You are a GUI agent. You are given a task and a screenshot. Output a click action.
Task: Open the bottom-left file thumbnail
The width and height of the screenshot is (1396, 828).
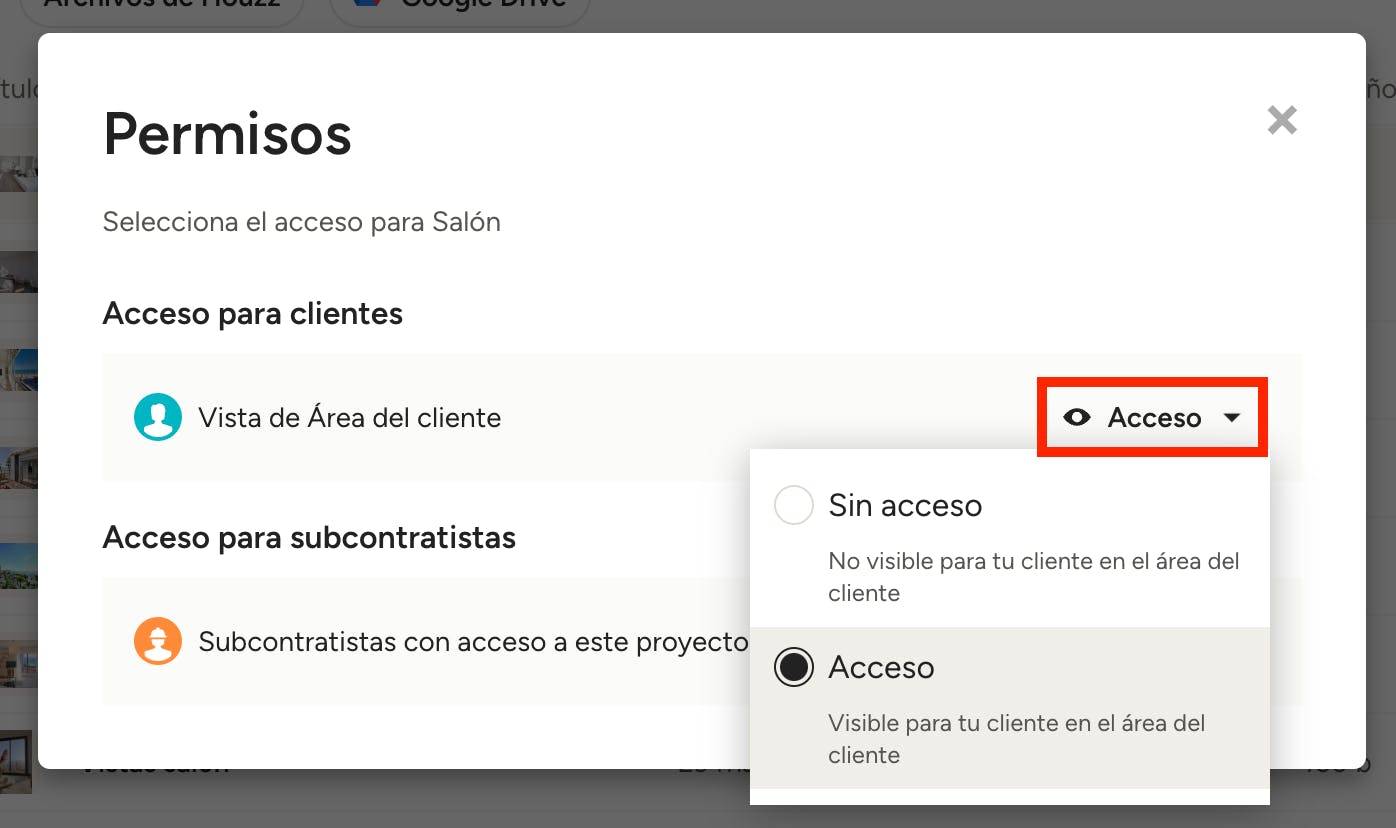pos(16,762)
